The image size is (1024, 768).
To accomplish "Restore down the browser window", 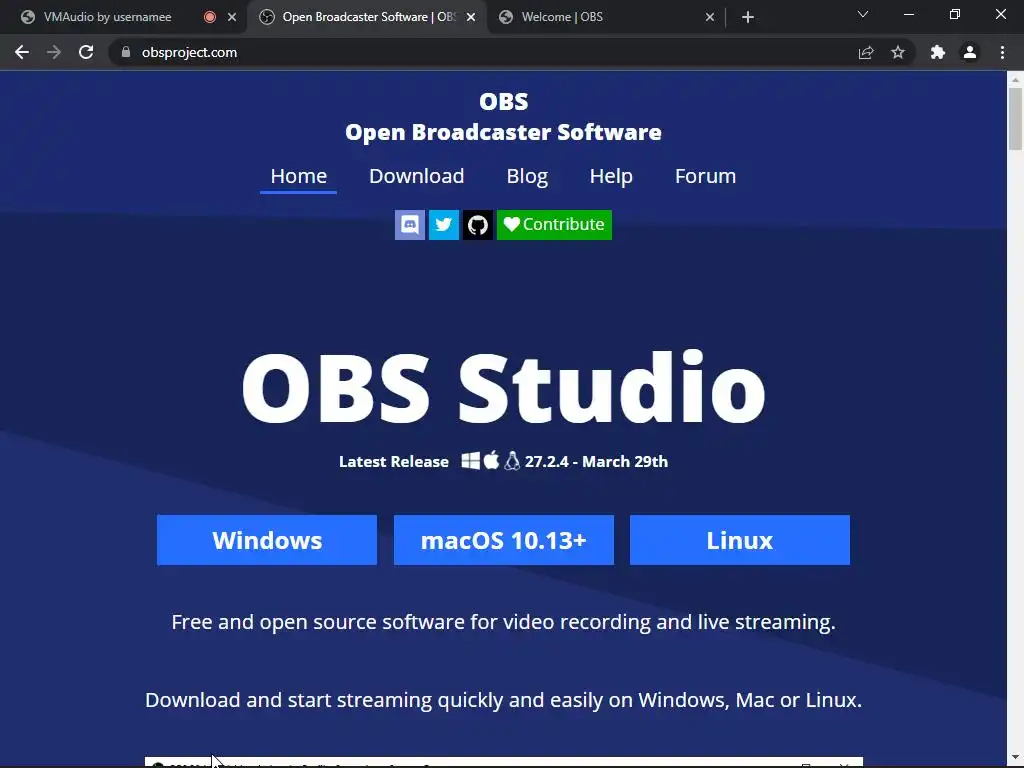I will (x=955, y=14).
